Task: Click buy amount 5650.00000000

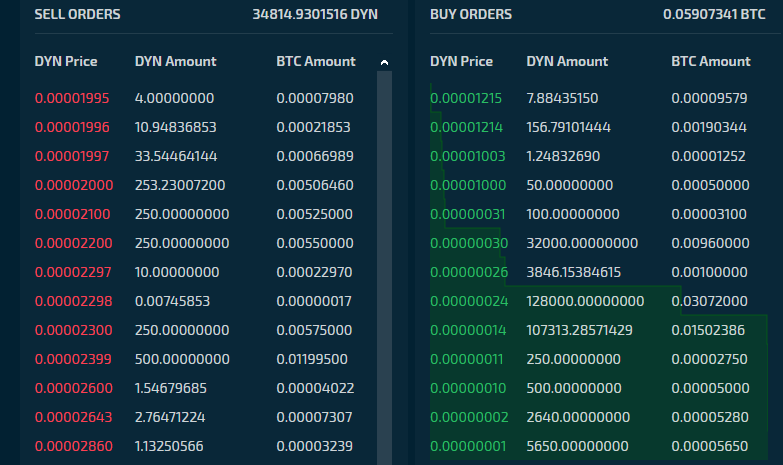Action: pos(577,446)
